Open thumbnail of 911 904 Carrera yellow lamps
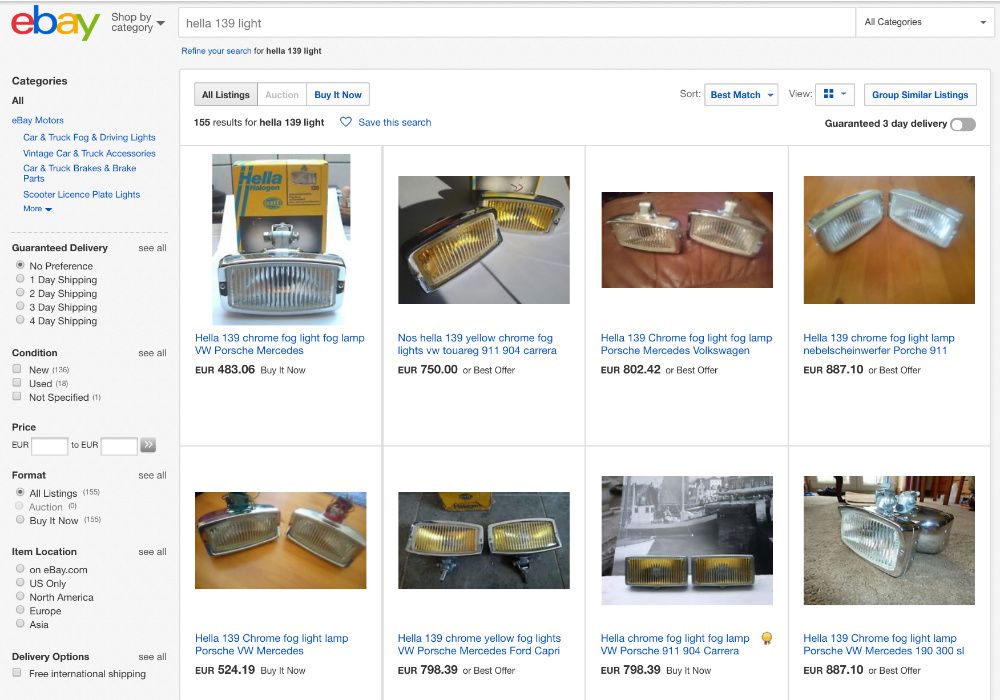The height and width of the screenshot is (700, 1000). (x=687, y=540)
